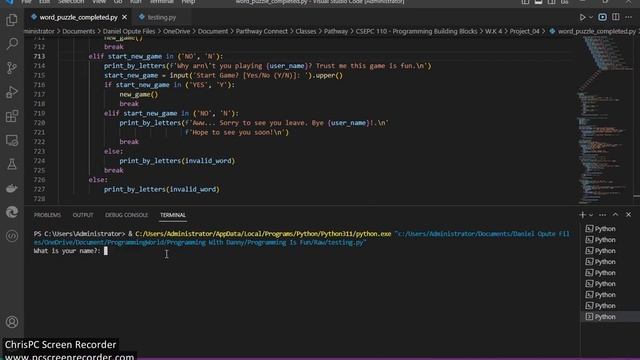Open the Source Control view
The height and width of the screenshot is (360, 640).
click(12, 68)
